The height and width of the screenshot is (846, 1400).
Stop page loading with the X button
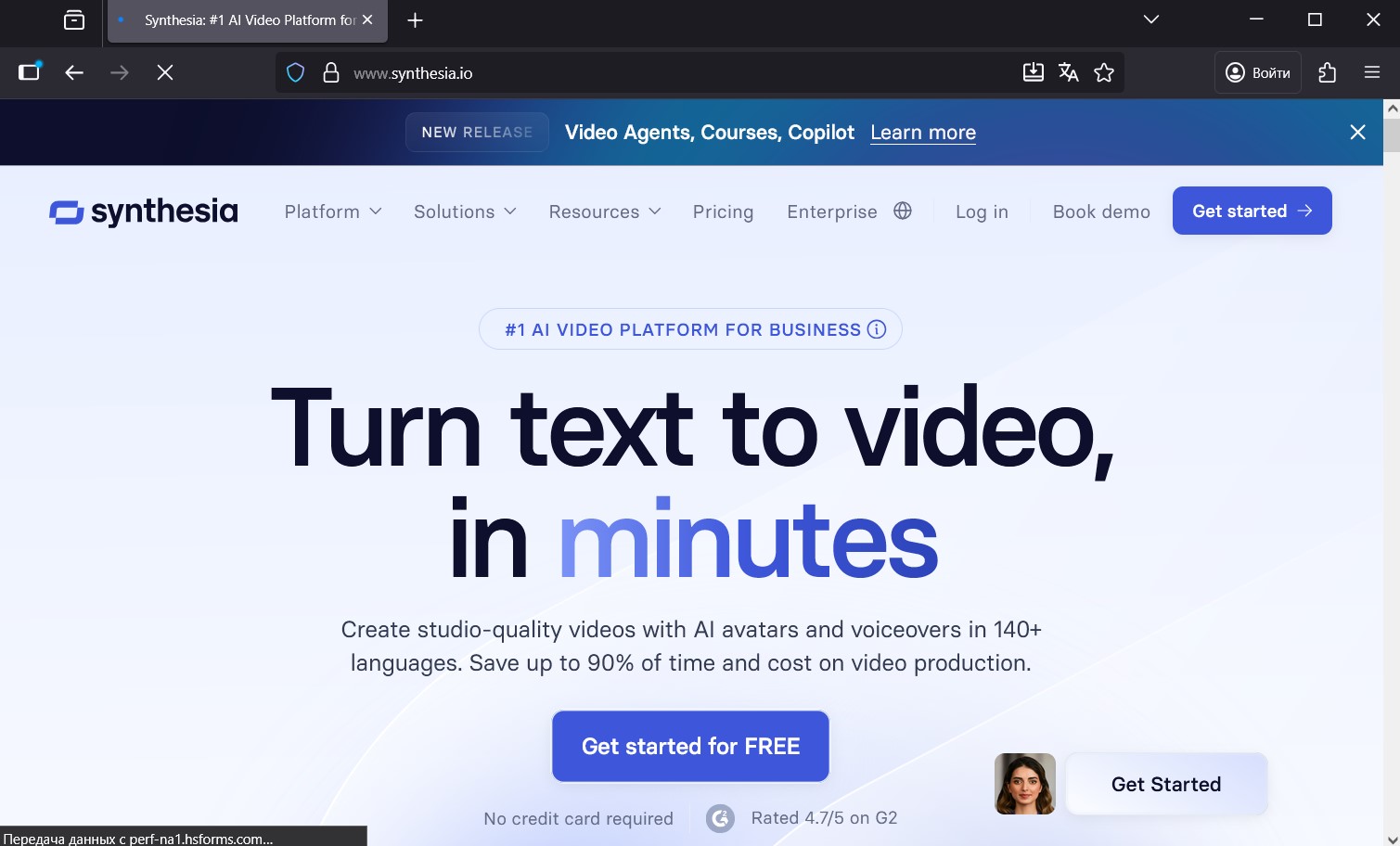(165, 72)
